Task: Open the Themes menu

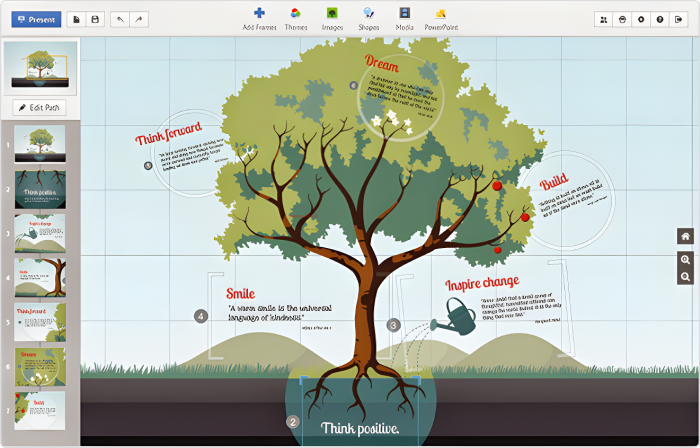Action: click(296, 19)
